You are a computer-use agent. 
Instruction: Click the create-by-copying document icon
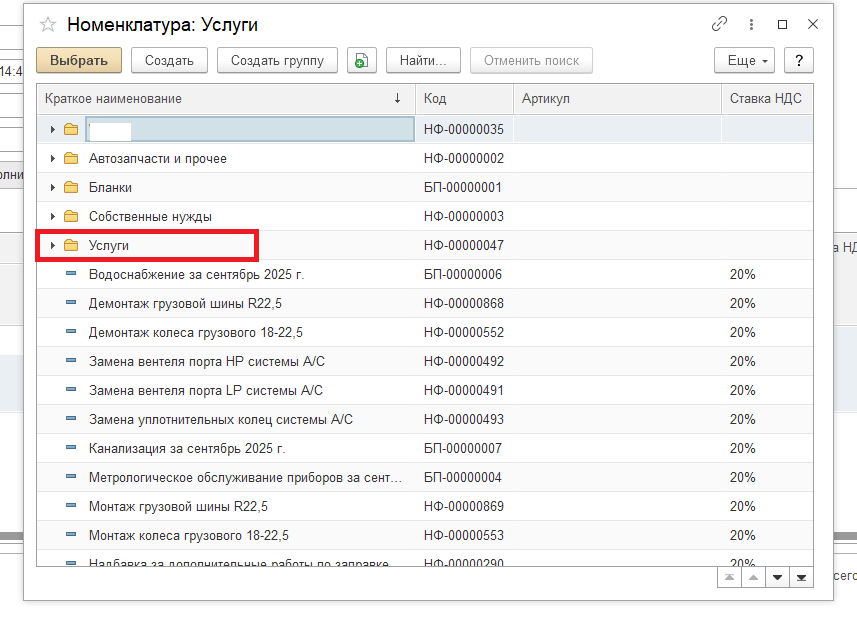click(361, 61)
